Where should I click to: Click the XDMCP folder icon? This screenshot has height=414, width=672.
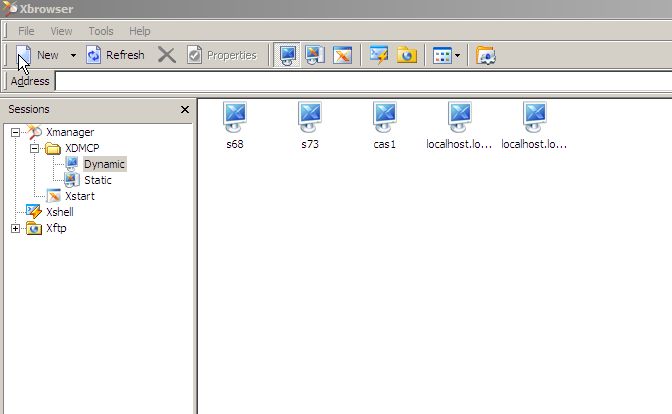[53, 148]
